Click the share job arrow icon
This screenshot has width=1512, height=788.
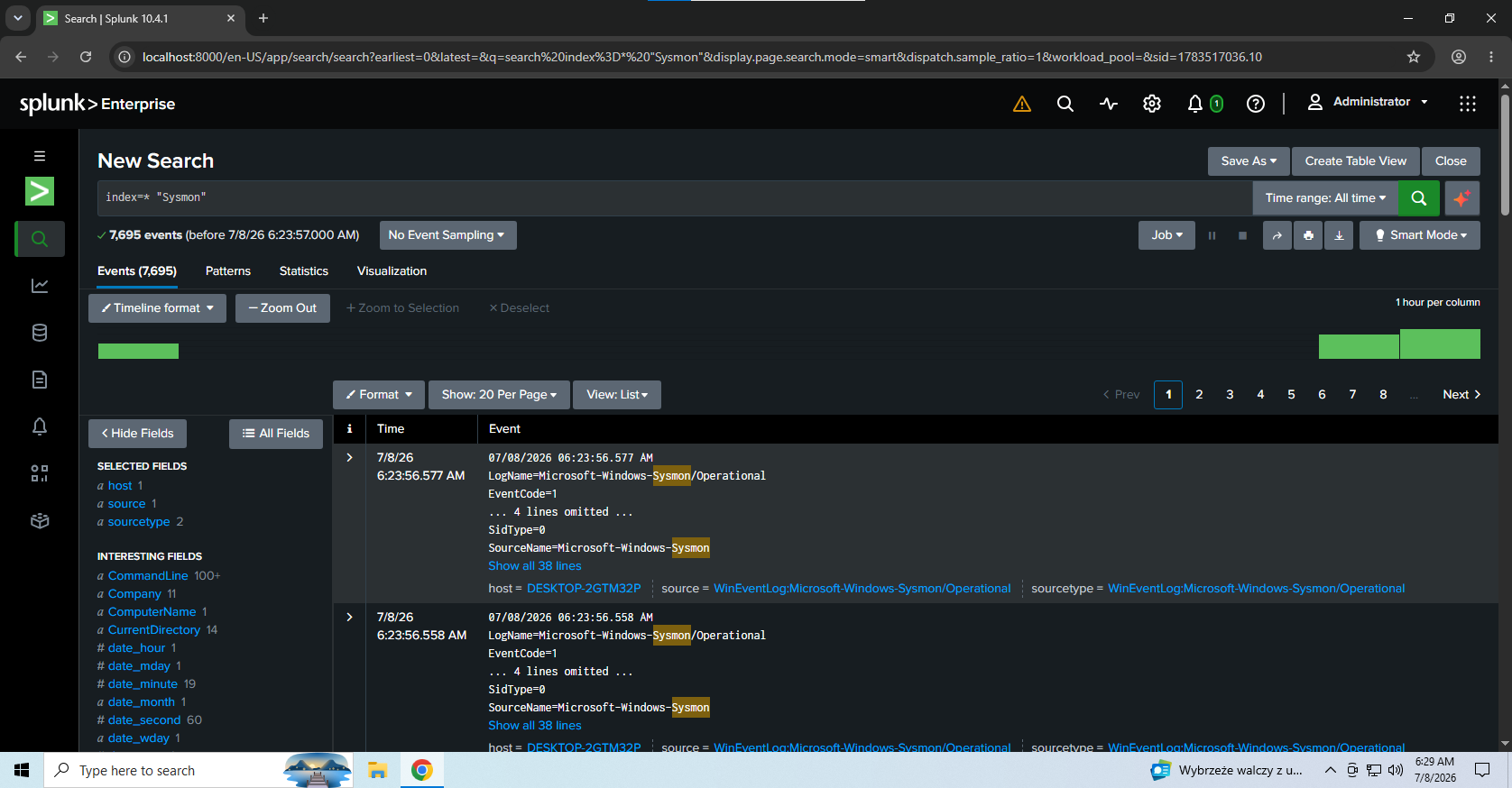pyautogui.click(x=1277, y=235)
